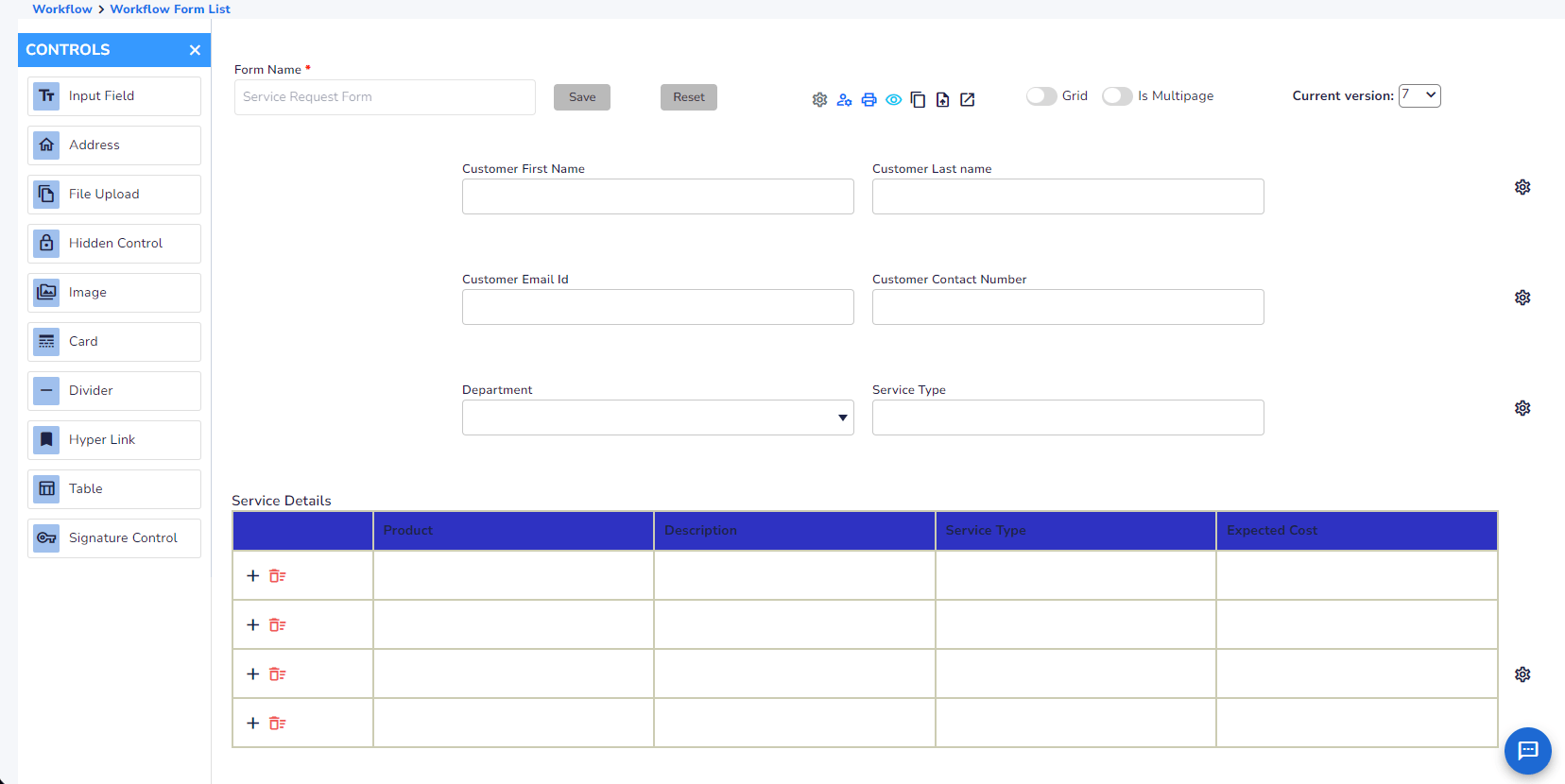This screenshot has height=784, width=1565.
Task: Save the form
Action: [x=582, y=97]
